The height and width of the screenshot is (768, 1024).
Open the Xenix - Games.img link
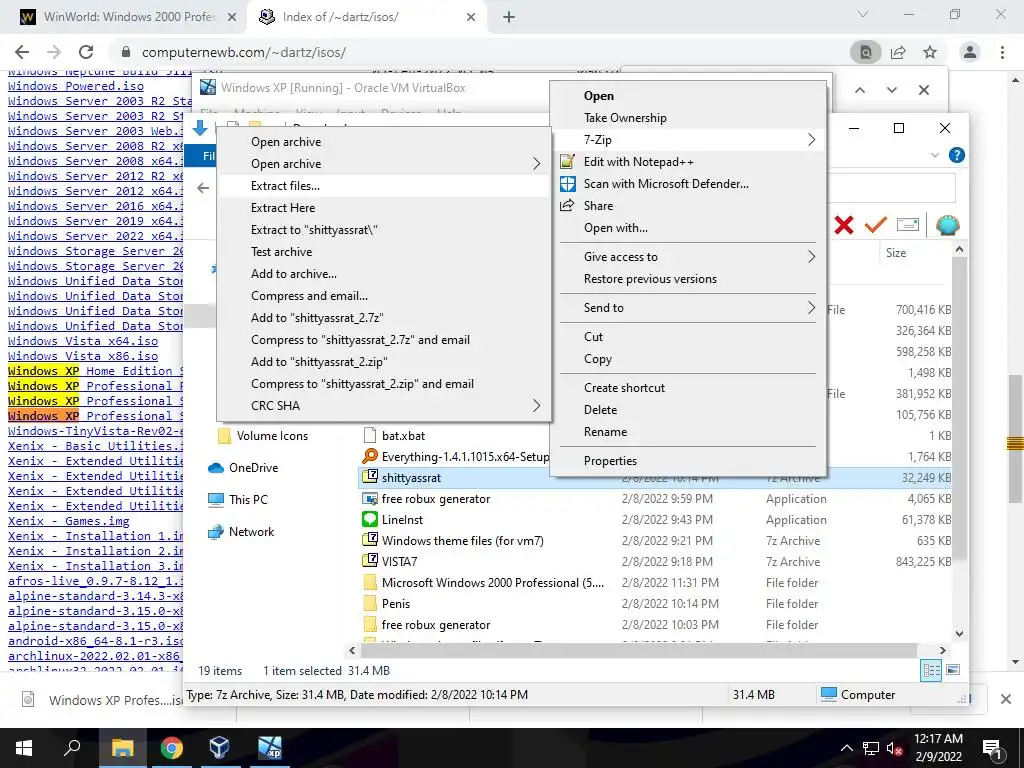coord(69,521)
